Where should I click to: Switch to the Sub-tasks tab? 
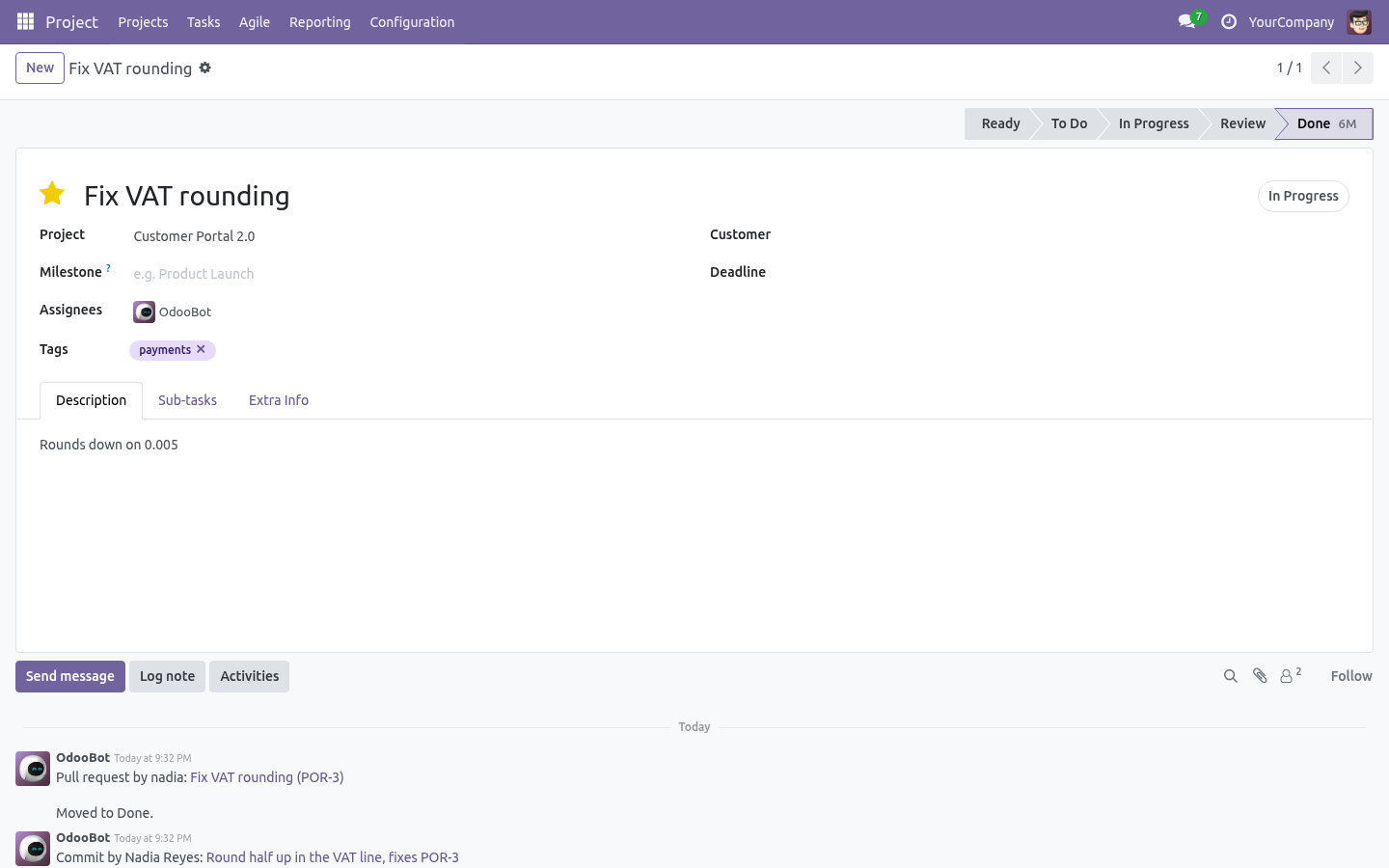click(187, 400)
